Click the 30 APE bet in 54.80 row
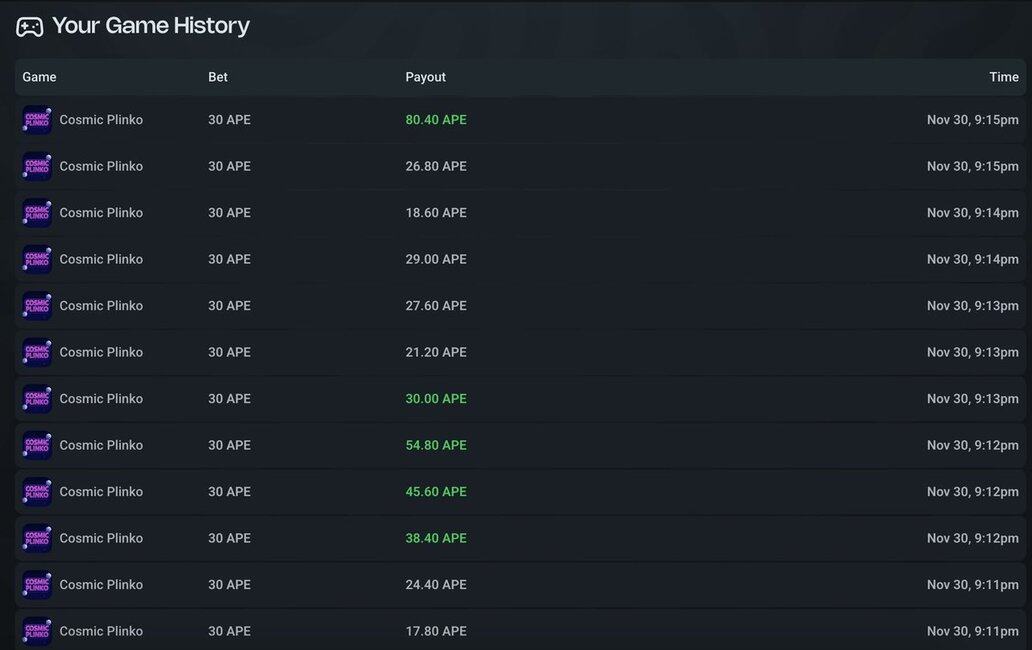 tap(229, 445)
